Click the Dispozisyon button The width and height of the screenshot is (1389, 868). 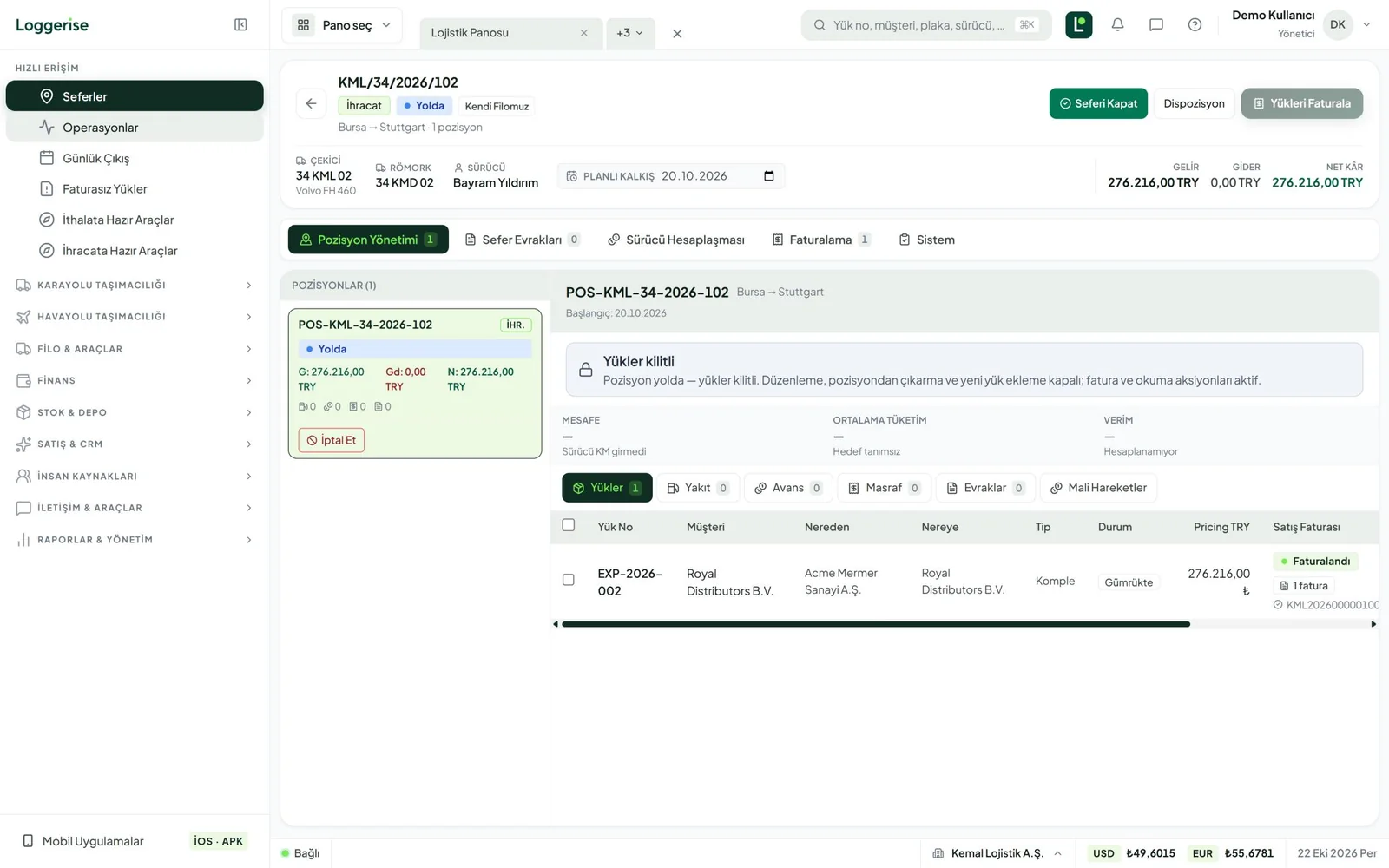[x=1194, y=103]
